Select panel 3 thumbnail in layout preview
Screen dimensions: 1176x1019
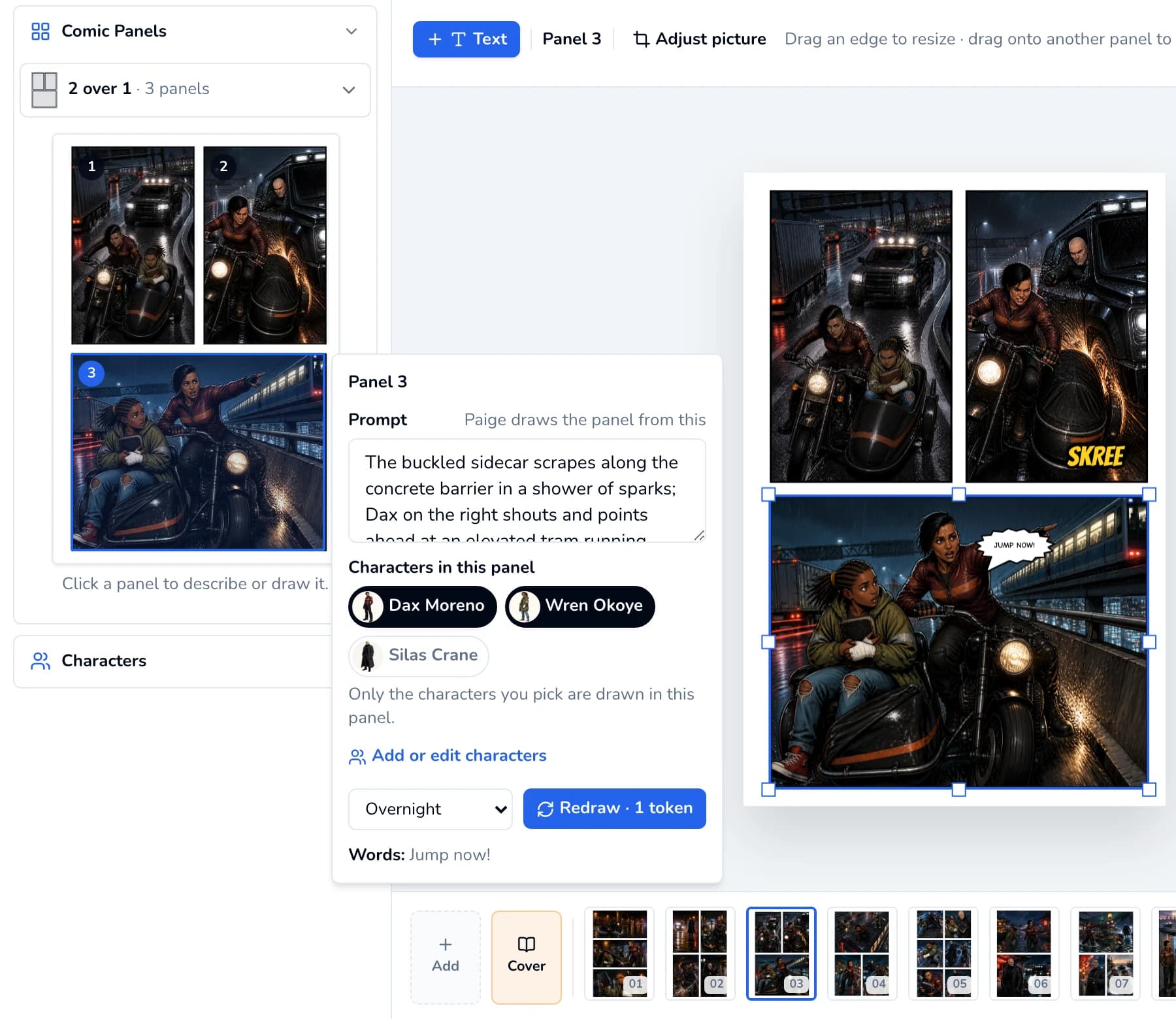[x=199, y=452]
